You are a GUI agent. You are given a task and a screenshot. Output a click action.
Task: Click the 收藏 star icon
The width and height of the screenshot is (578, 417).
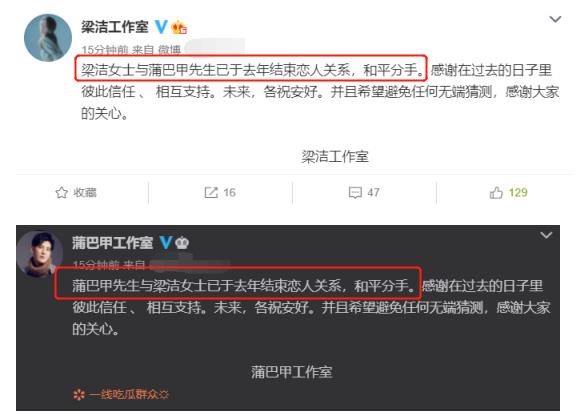click(x=62, y=192)
